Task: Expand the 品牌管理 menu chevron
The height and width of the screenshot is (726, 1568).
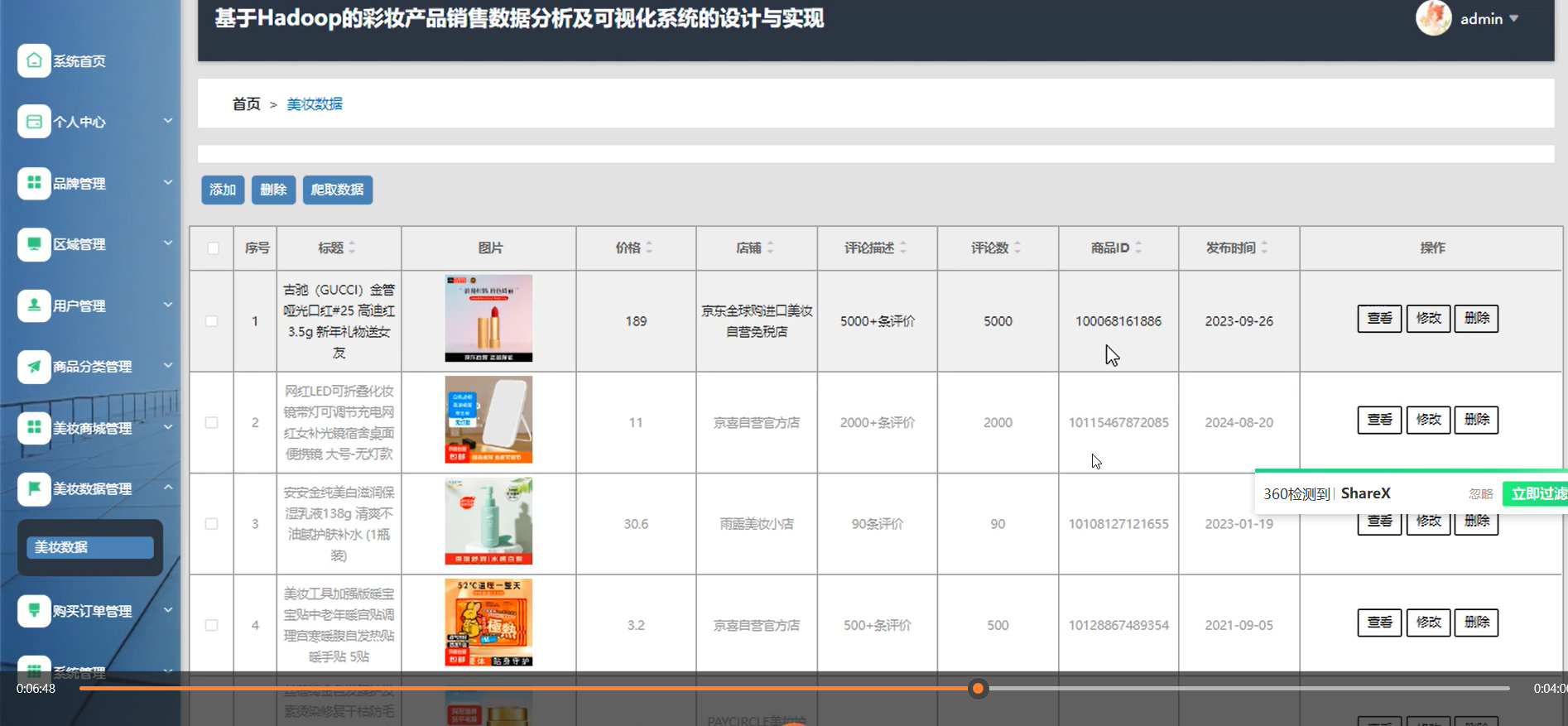Action: coord(168,182)
